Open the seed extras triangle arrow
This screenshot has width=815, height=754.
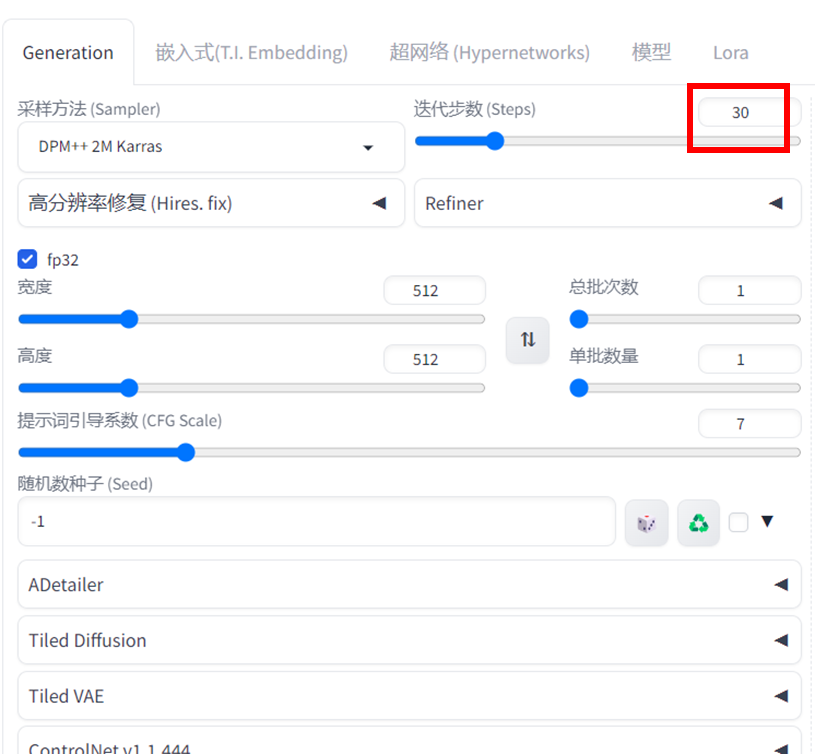767,521
